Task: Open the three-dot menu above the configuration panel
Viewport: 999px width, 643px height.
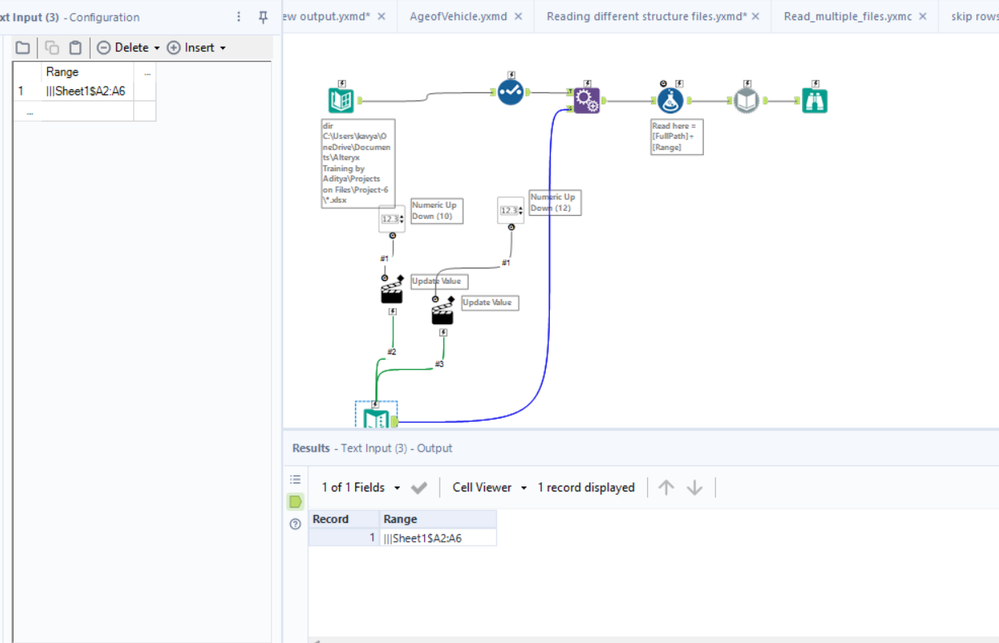Action: (x=237, y=17)
